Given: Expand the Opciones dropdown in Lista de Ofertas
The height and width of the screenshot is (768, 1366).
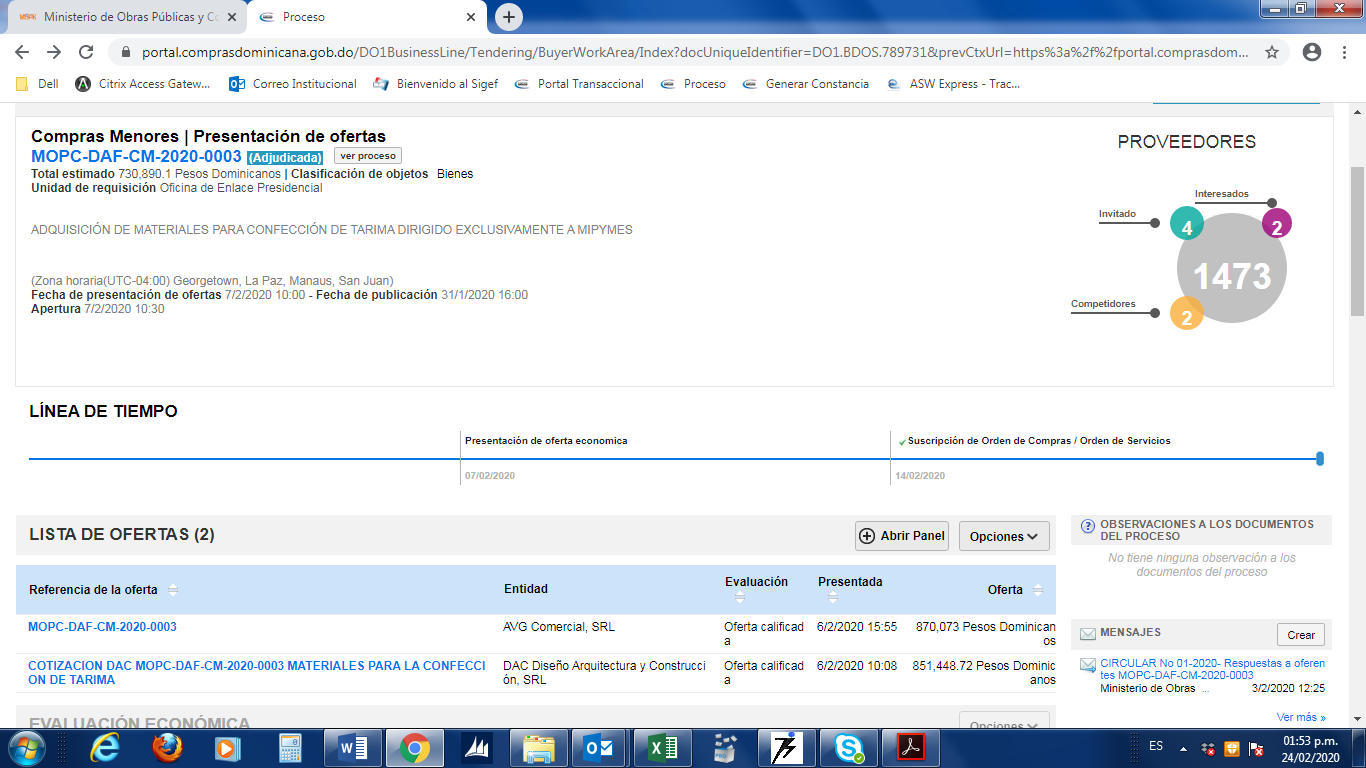Looking at the screenshot, I should pyautogui.click(x=1004, y=536).
